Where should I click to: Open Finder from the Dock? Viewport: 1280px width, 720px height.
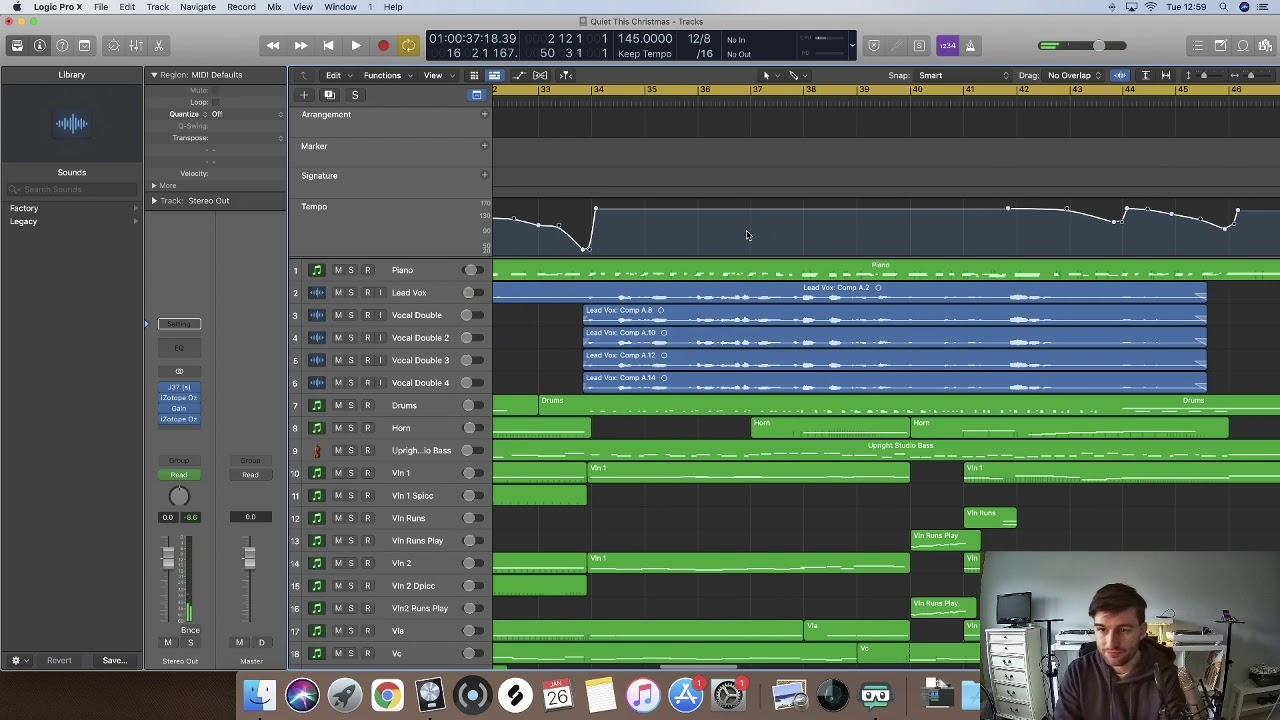tap(259, 694)
